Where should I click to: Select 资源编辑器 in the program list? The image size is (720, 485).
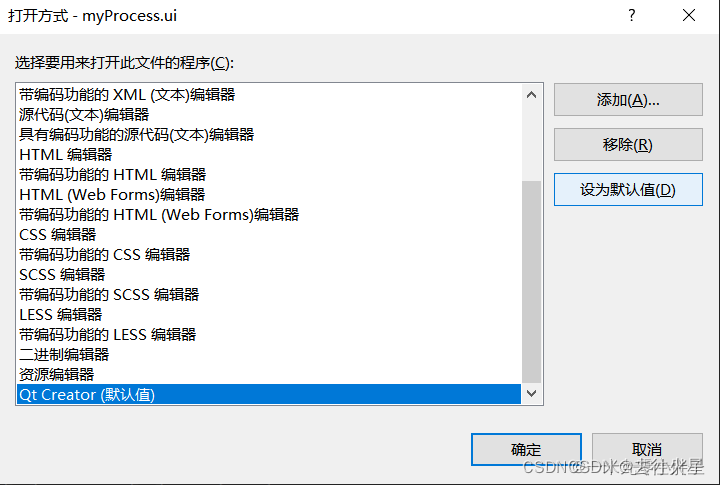pyautogui.click(x=269, y=374)
